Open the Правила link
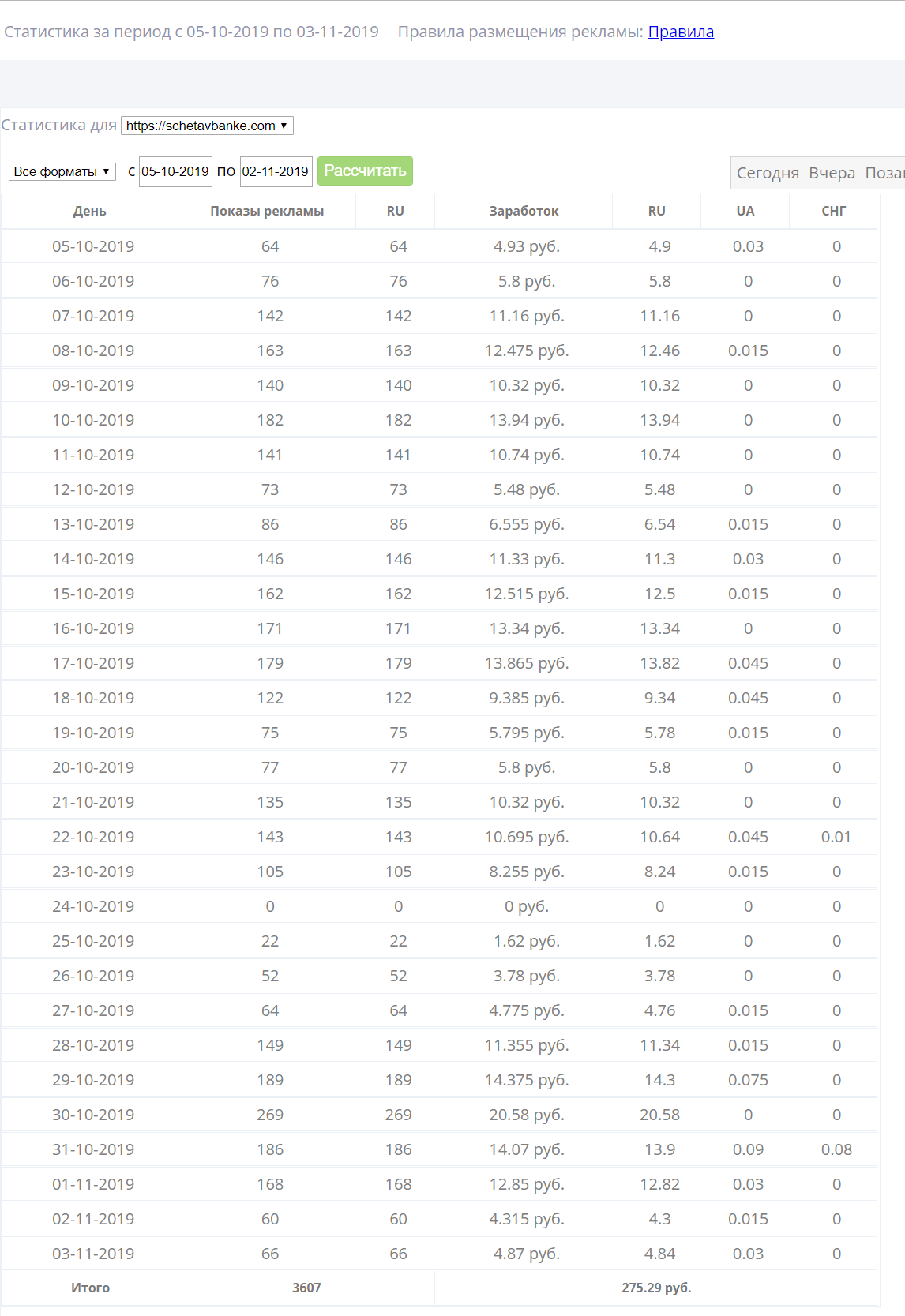Viewport: 905px width, 1316px height. point(680,32)
